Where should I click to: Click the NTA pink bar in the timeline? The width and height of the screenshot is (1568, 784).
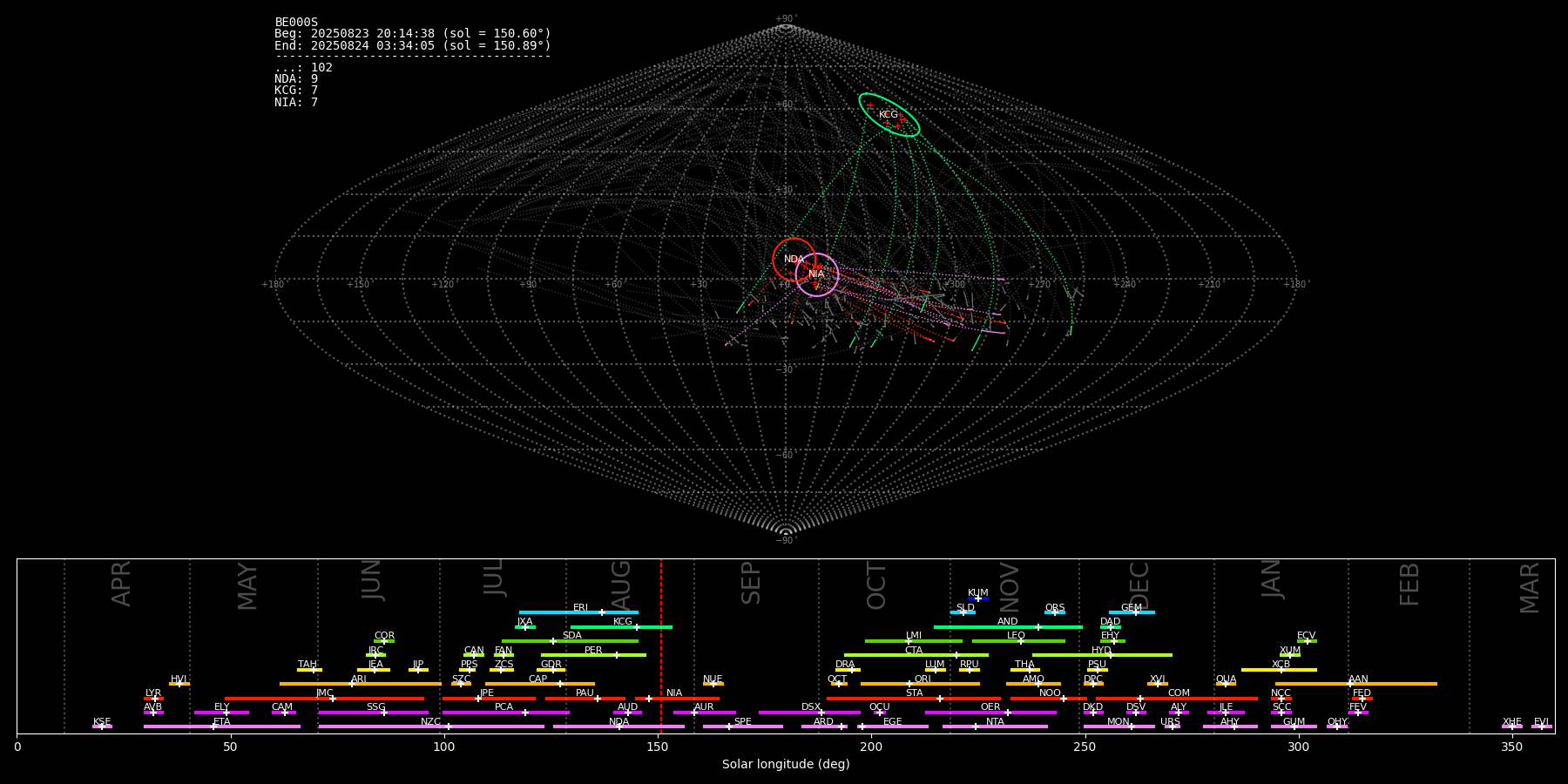995,727
